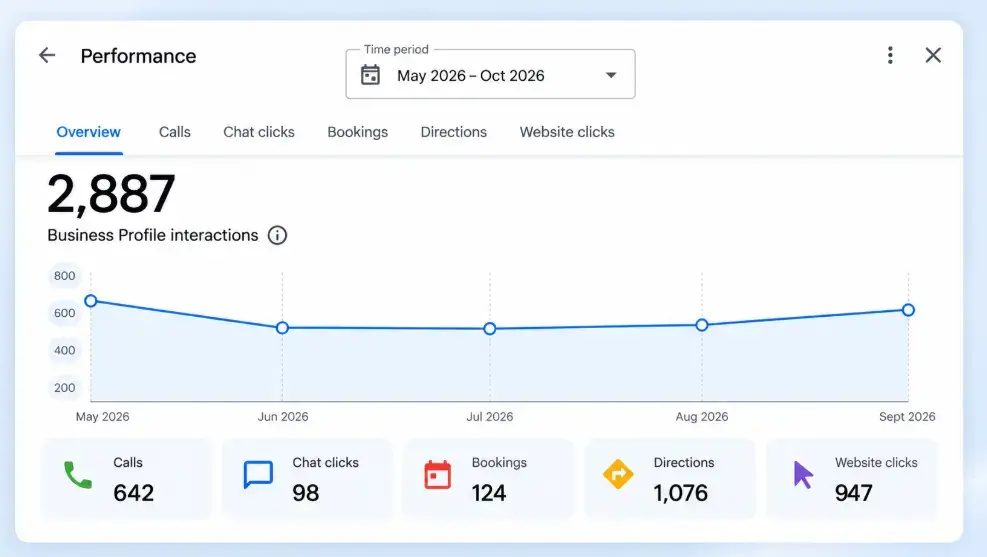Click the Aug 2026 x-axis label
Image resolution: width=987 pixels, height=557 pixels.
coord(702,417)
